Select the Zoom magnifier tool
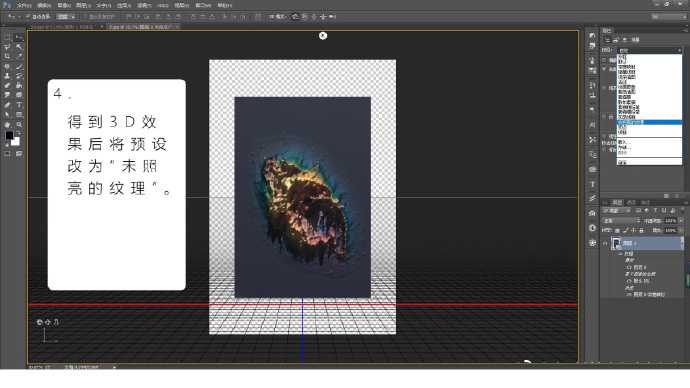Image resolution: width=690 pixels, height=388 pixels. [x=19, y=125]
